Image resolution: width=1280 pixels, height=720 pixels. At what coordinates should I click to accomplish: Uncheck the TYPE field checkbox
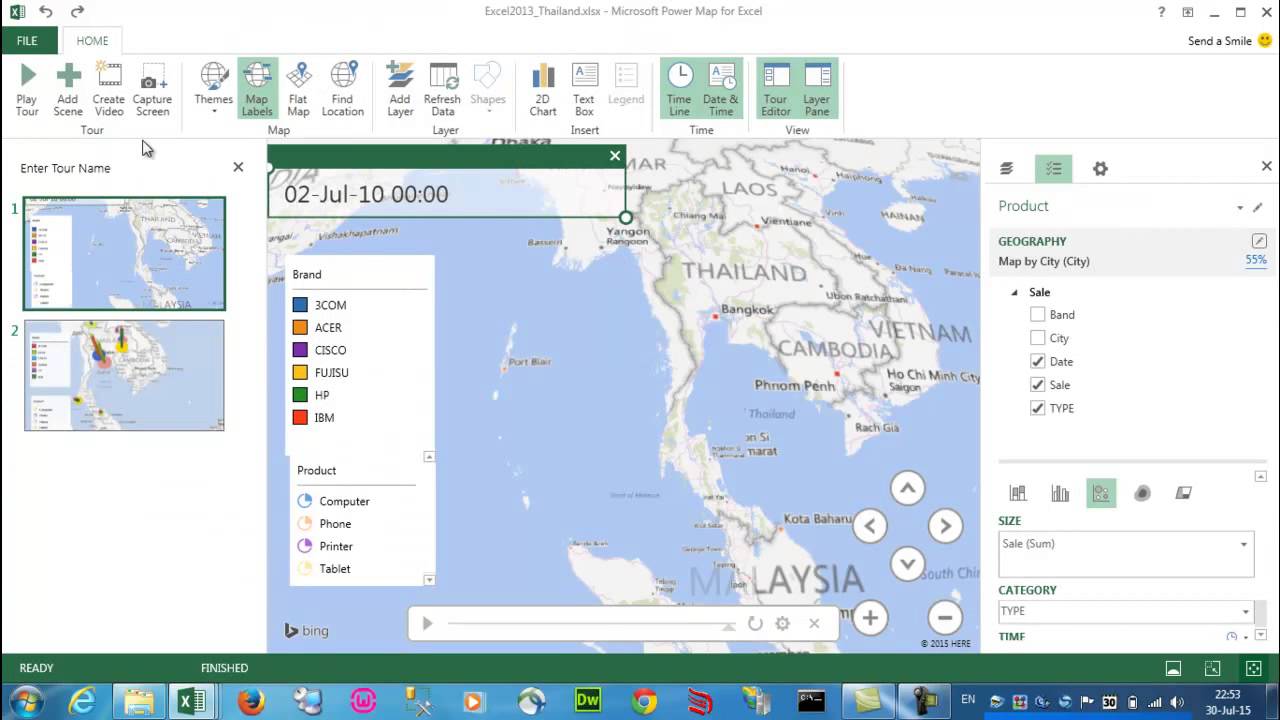click(x=1037, y=408)
